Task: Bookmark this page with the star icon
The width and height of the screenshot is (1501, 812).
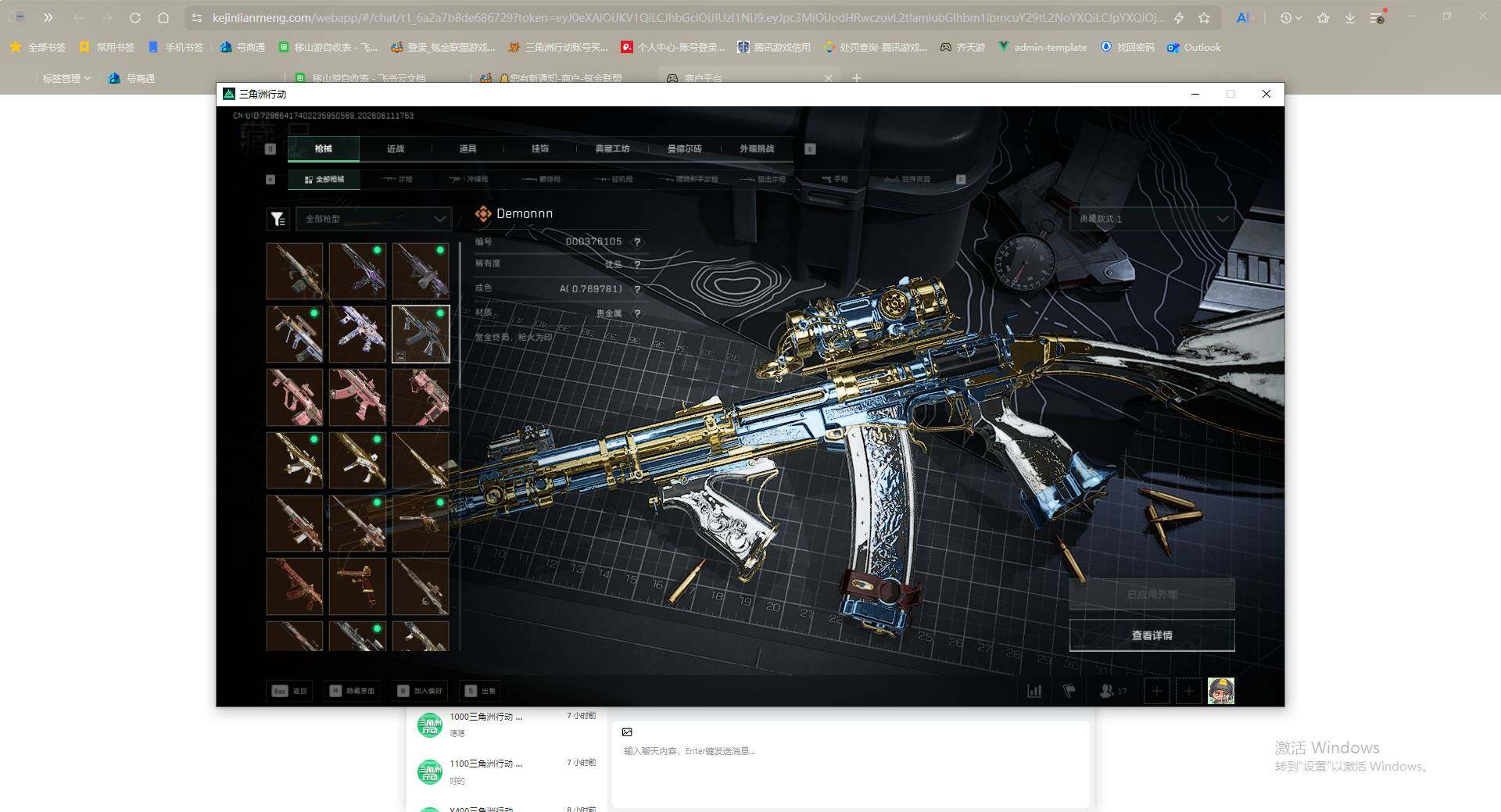Action: pos(1204,17)
